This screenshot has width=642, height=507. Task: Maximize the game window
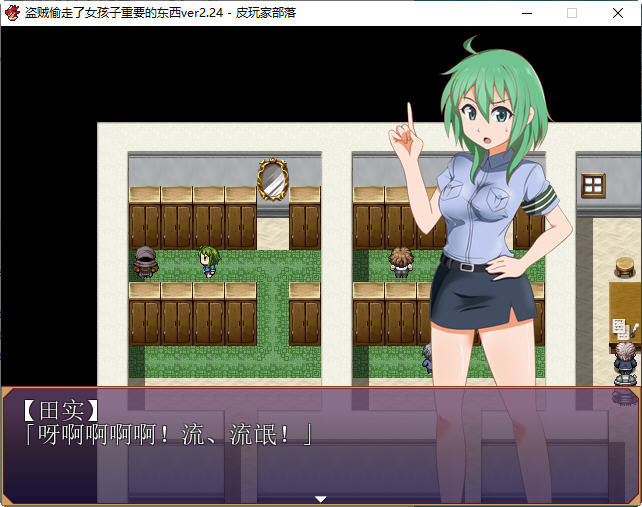pos(572,13)
